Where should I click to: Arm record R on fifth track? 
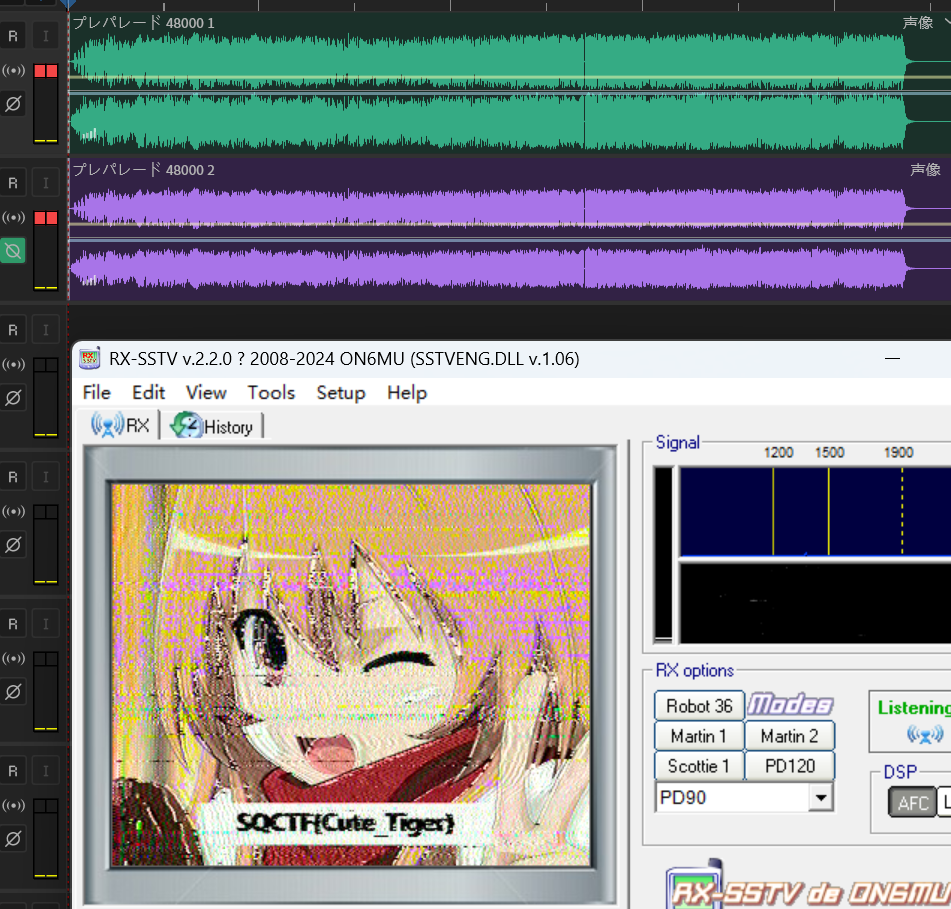click(13, 624)
